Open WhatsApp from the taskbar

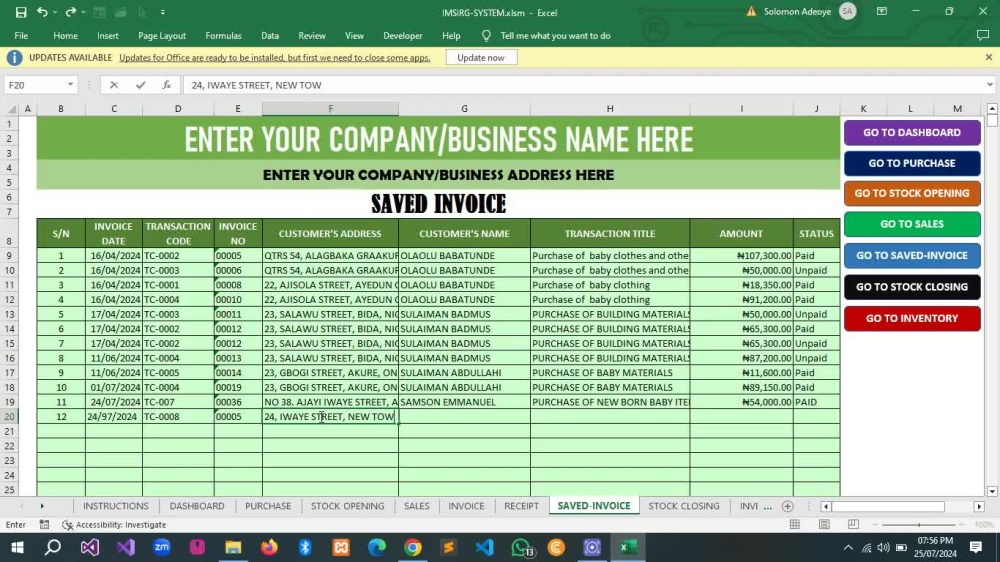click(x=522, y=547)
